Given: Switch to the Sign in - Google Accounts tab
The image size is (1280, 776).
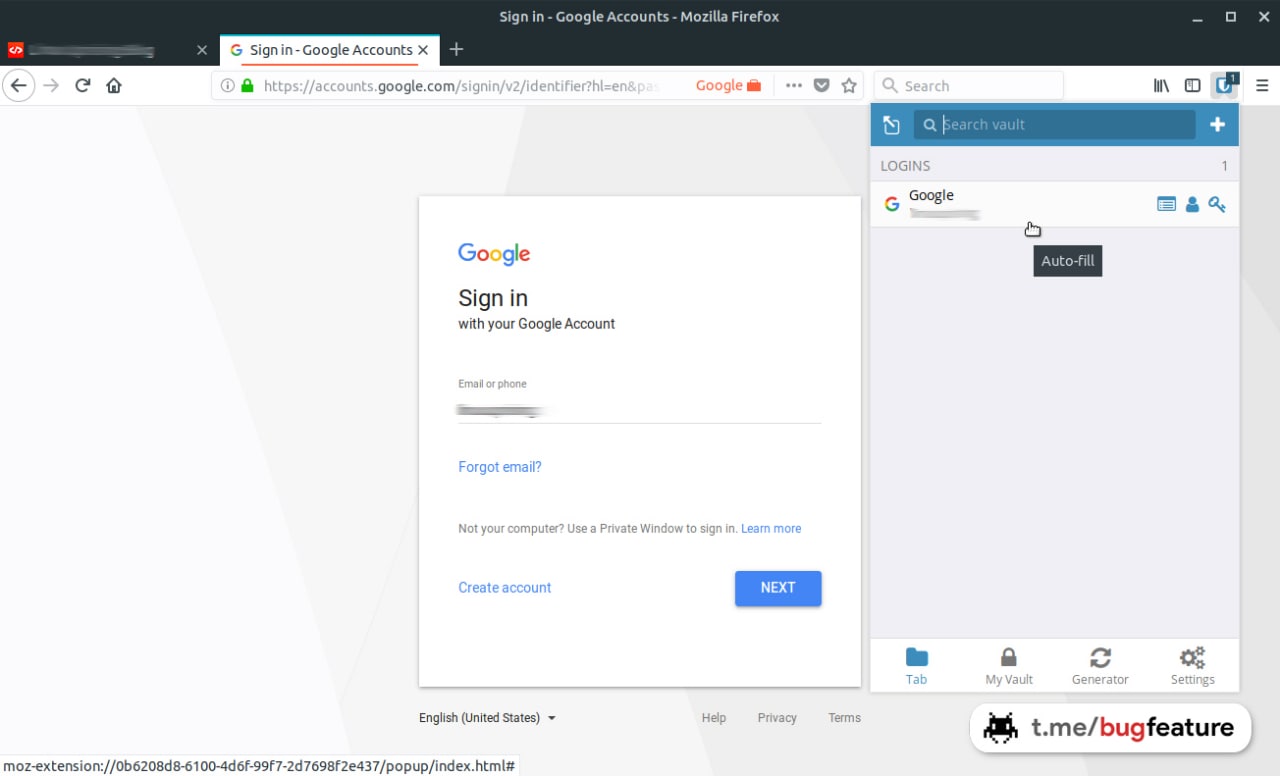Looking at the screenshot, I should 330,49.
